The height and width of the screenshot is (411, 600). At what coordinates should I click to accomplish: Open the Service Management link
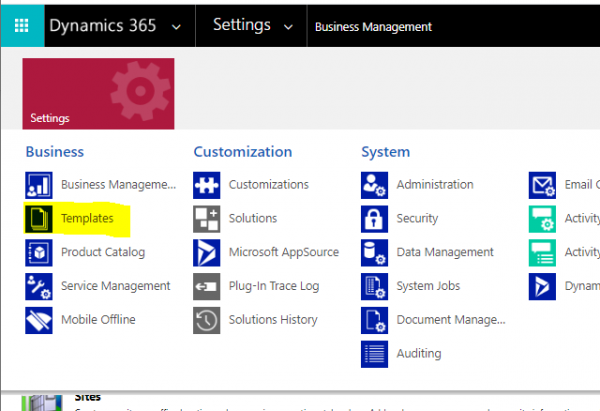(116, 286)
